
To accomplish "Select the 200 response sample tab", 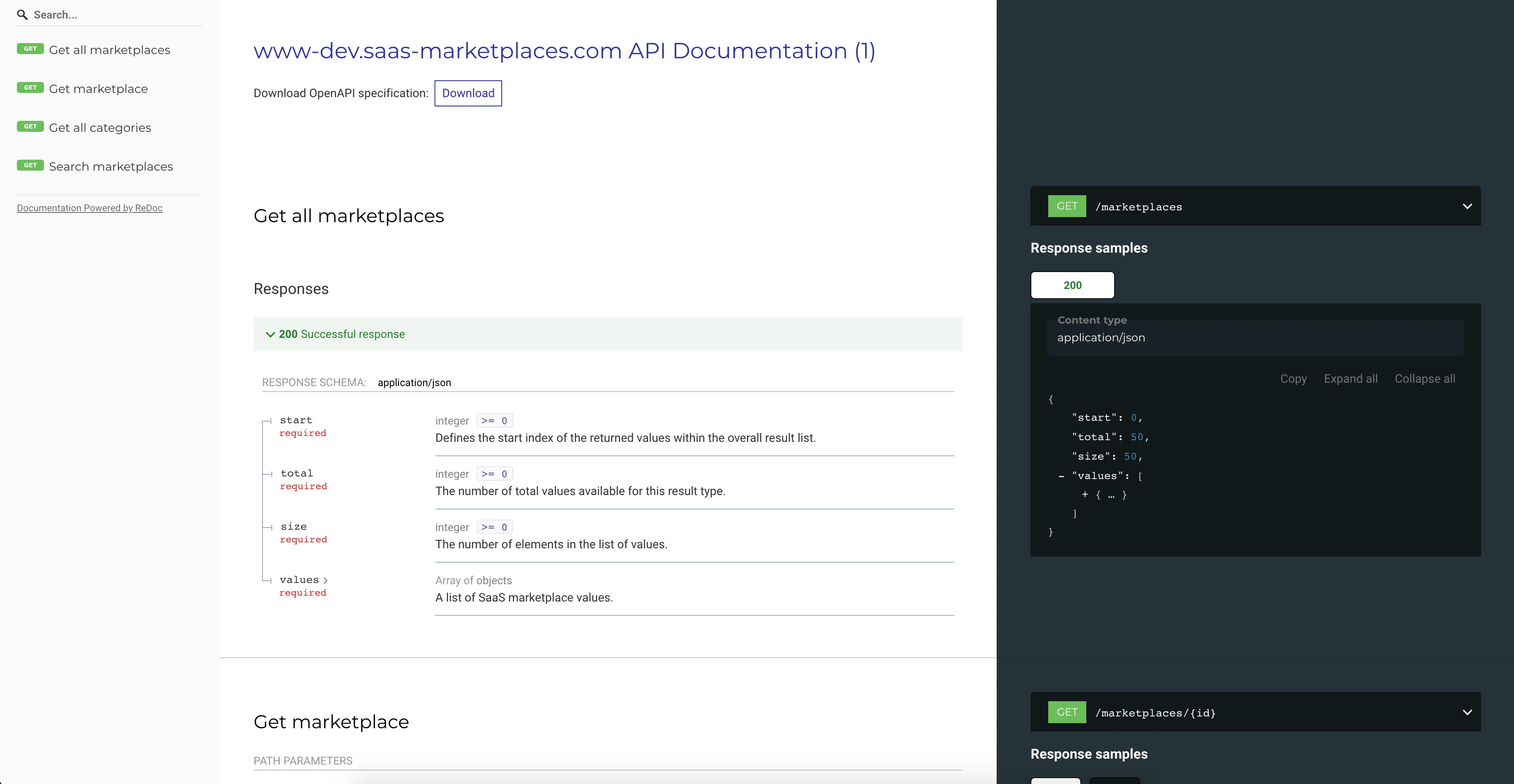I will pyautogui.click(x=1072, y=285).
